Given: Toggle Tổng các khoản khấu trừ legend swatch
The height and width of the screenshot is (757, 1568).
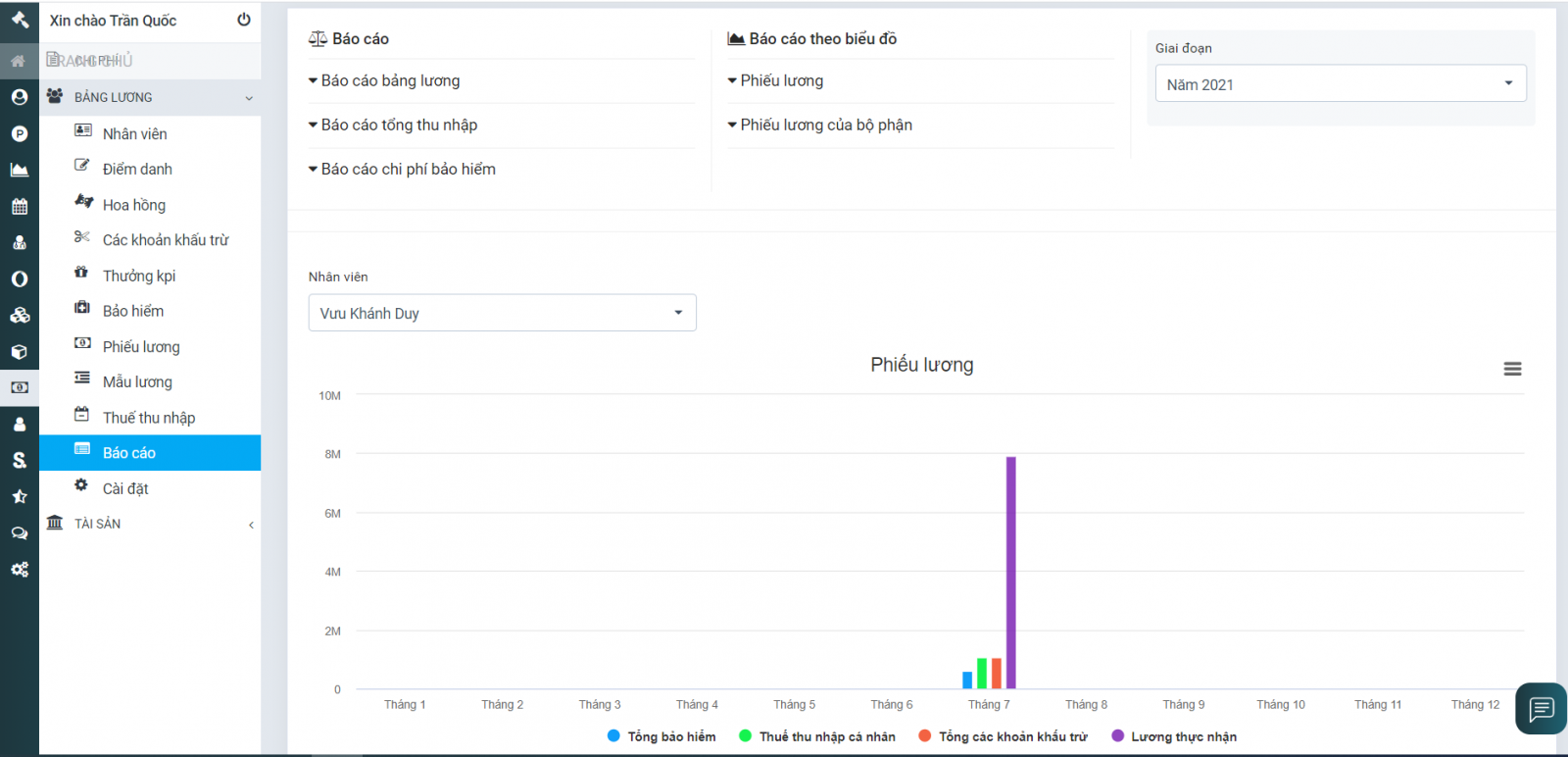Looking at the screenshot, I should pos(924,736).
